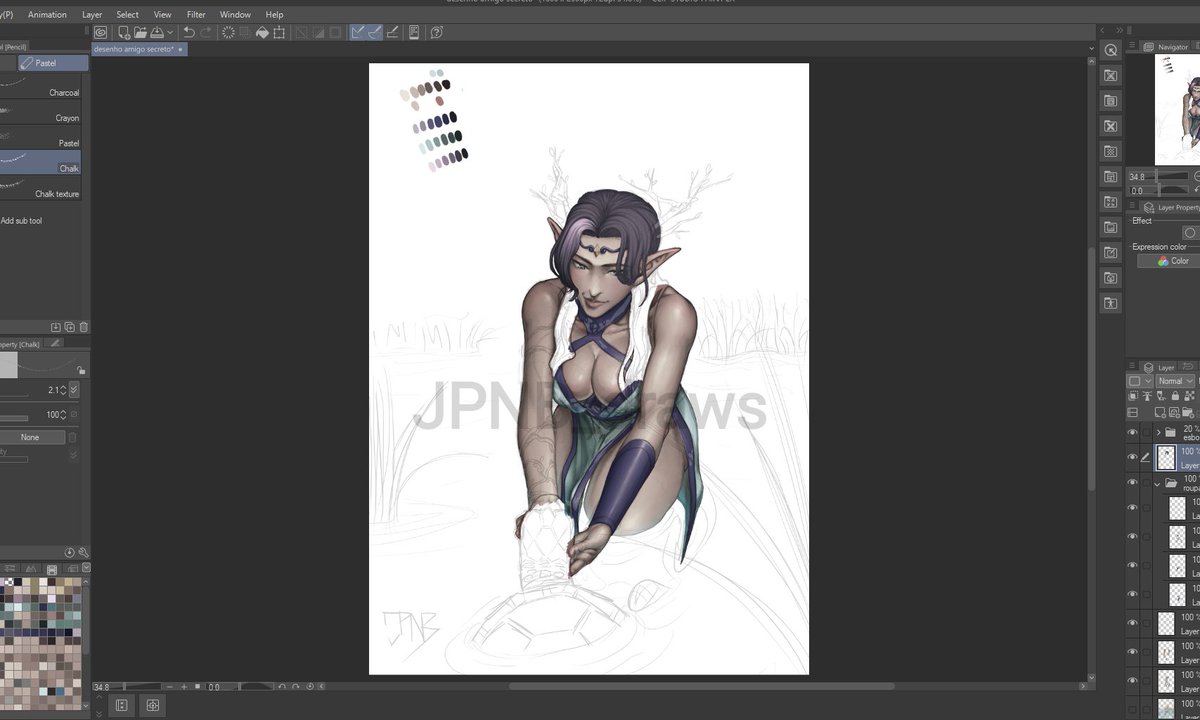The height and width of the screenshot is (720, 1200).
Task: Open brush size dropdown next to 2.1
Action: click(74, 390)
